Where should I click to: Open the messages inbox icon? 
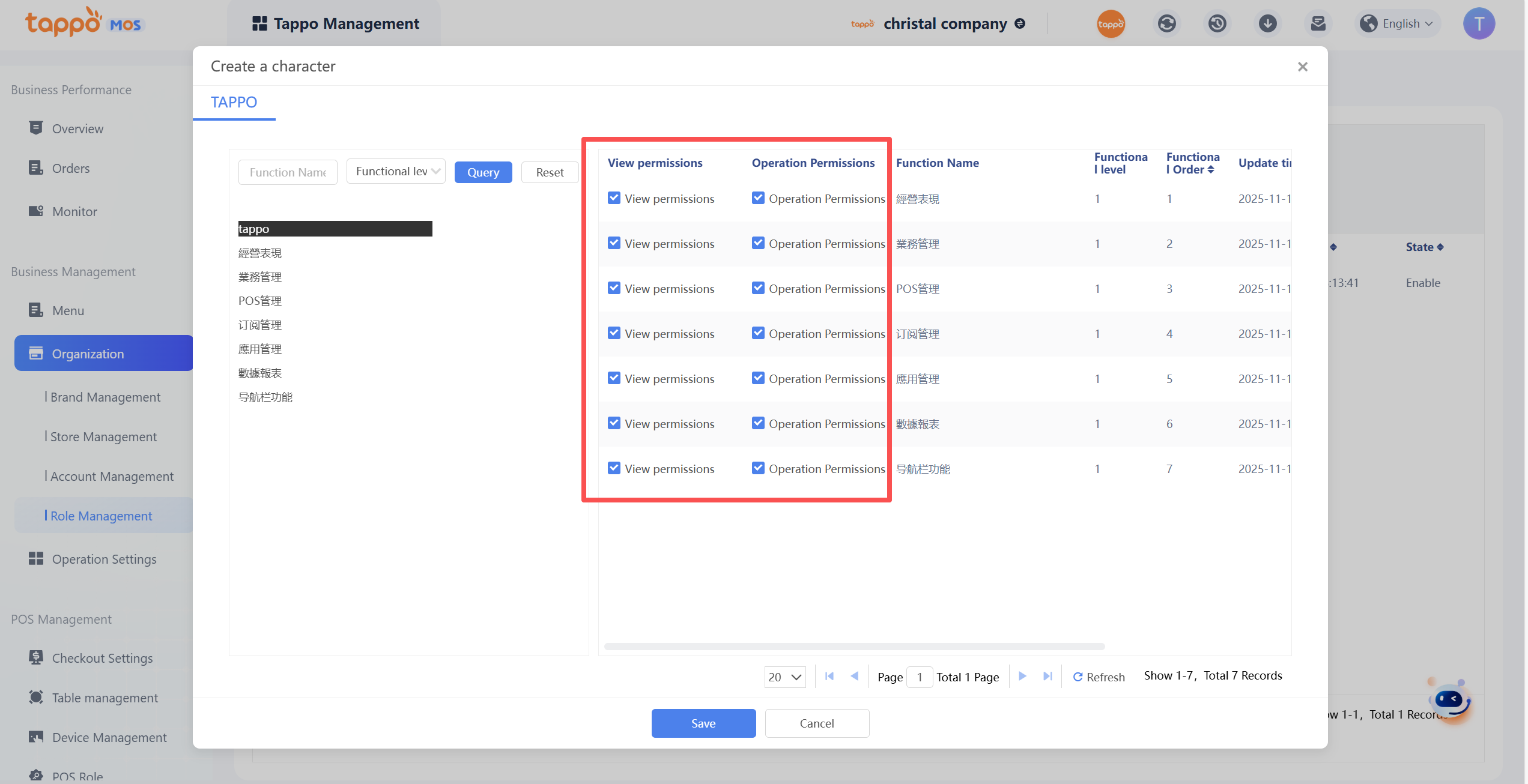(1318, 24)
